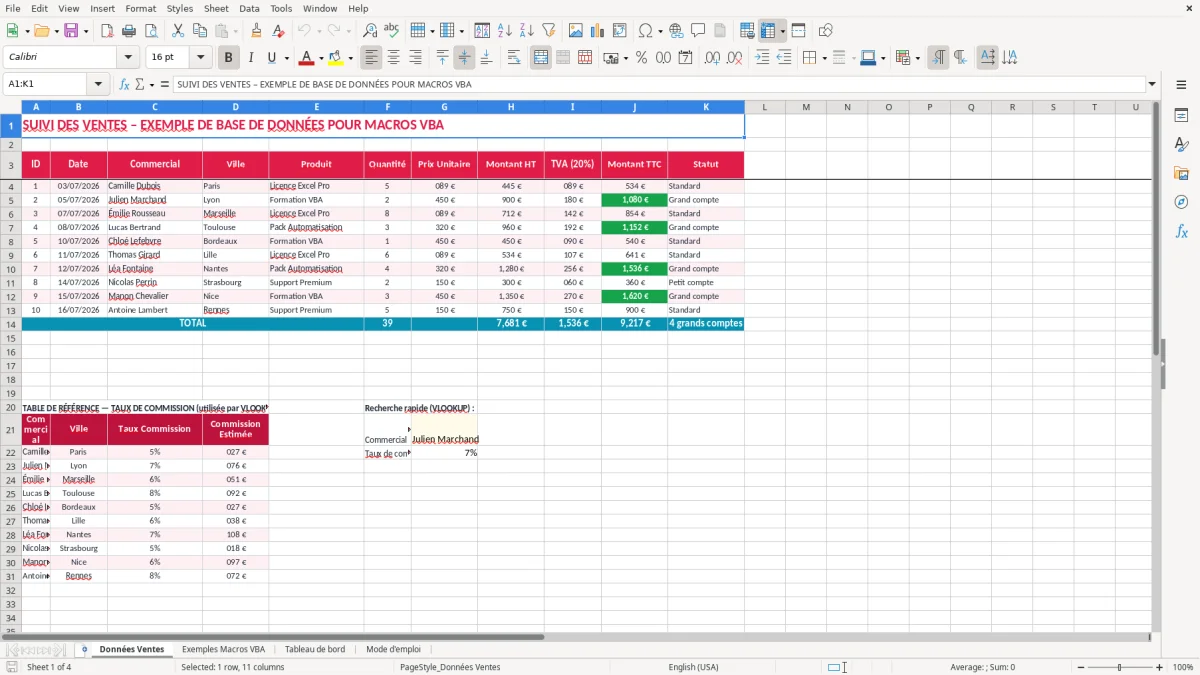Open the background color dropdown arrow
Viewport: 1200px width, 675px height.
(349, 58)
